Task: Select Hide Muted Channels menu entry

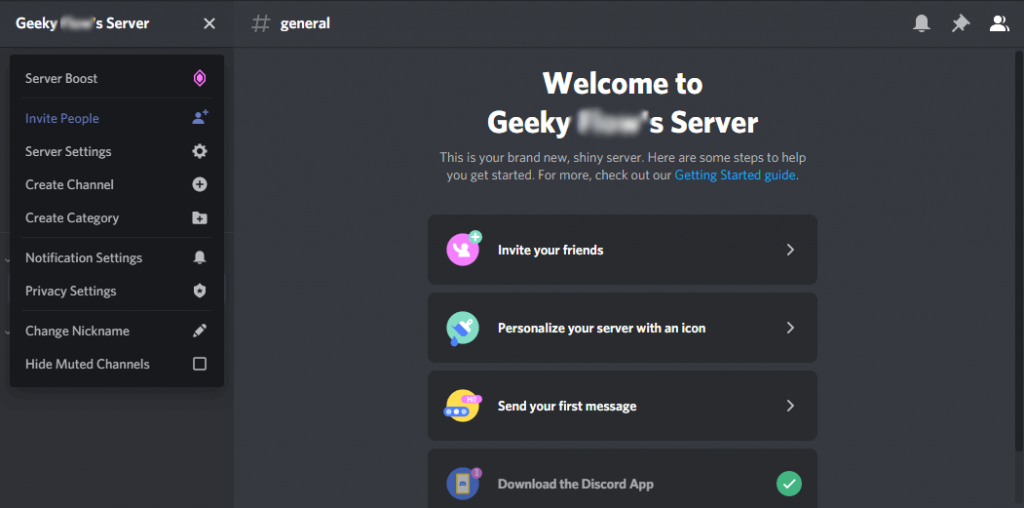Action: (x=116, y=364)
